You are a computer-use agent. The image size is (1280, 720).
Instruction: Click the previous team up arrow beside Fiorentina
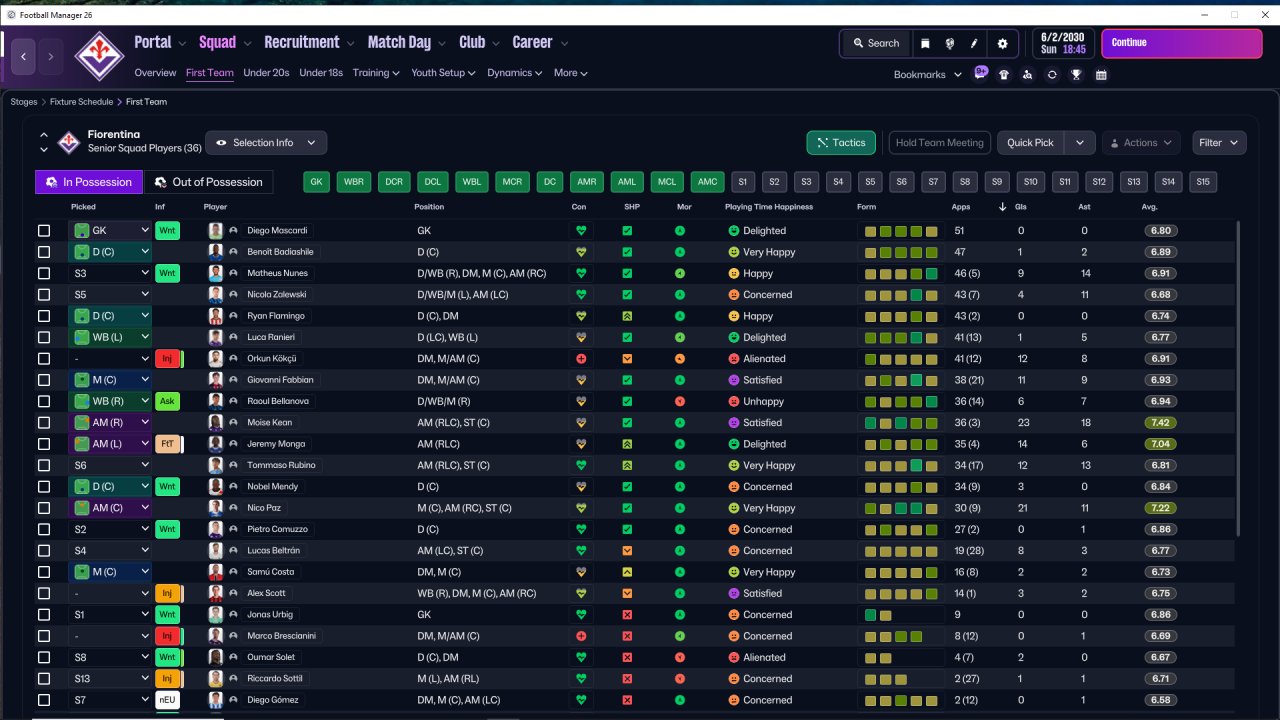coord(44,135)
